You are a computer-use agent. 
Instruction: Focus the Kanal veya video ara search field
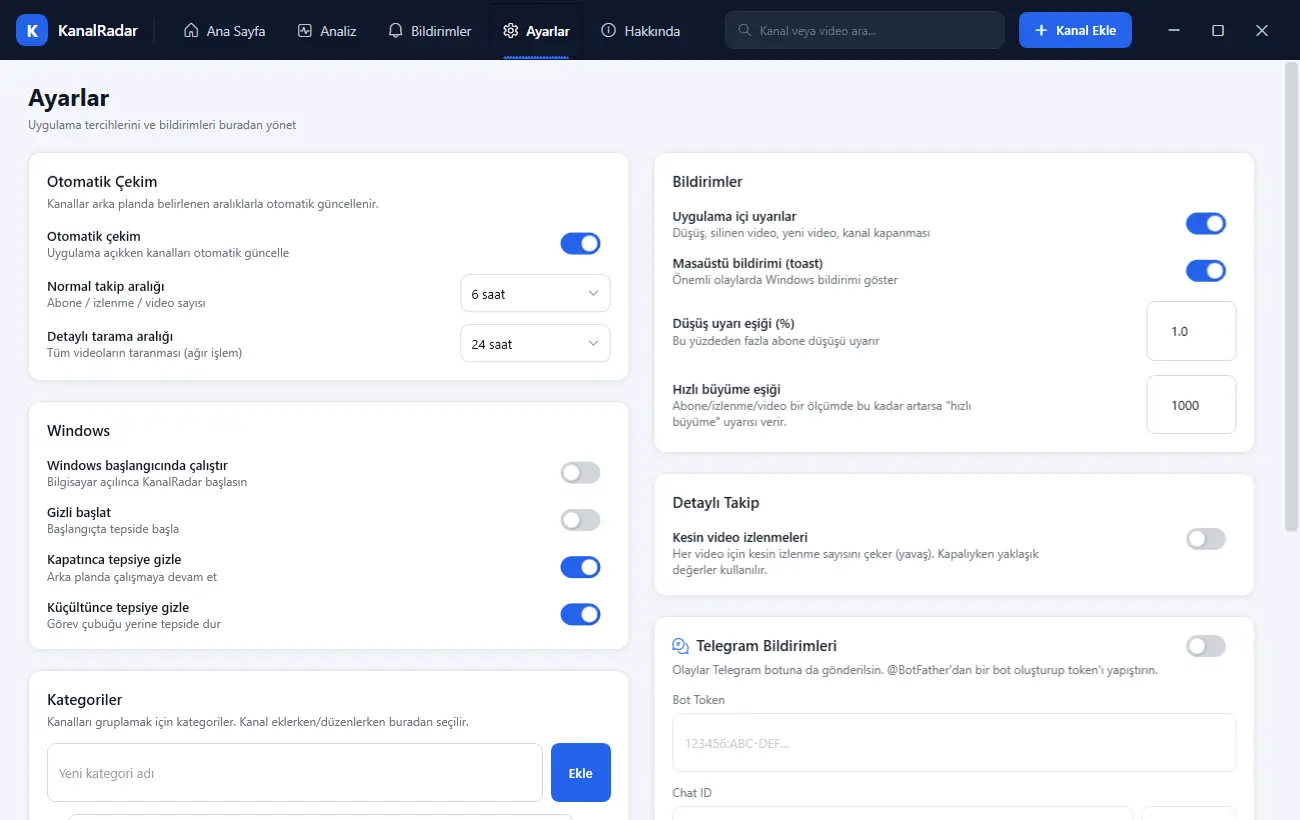click(x=865, y=30)
